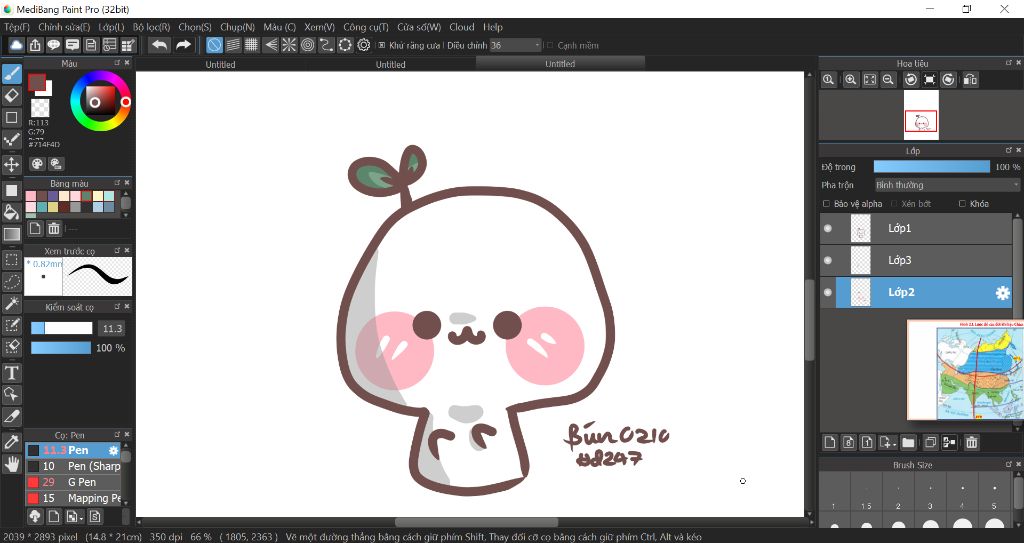Select the G Pen brush

74,482
